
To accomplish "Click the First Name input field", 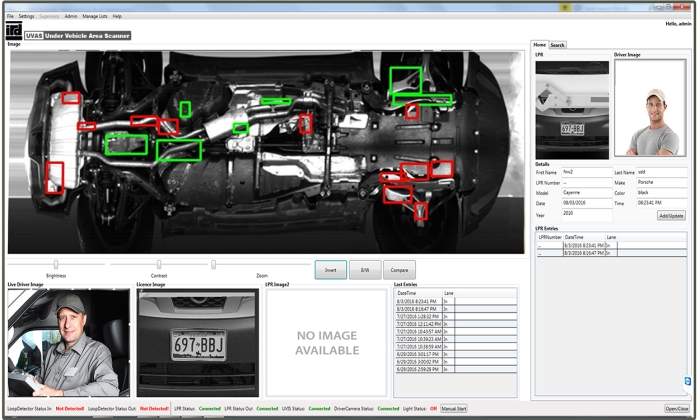I will click(585, 172).
